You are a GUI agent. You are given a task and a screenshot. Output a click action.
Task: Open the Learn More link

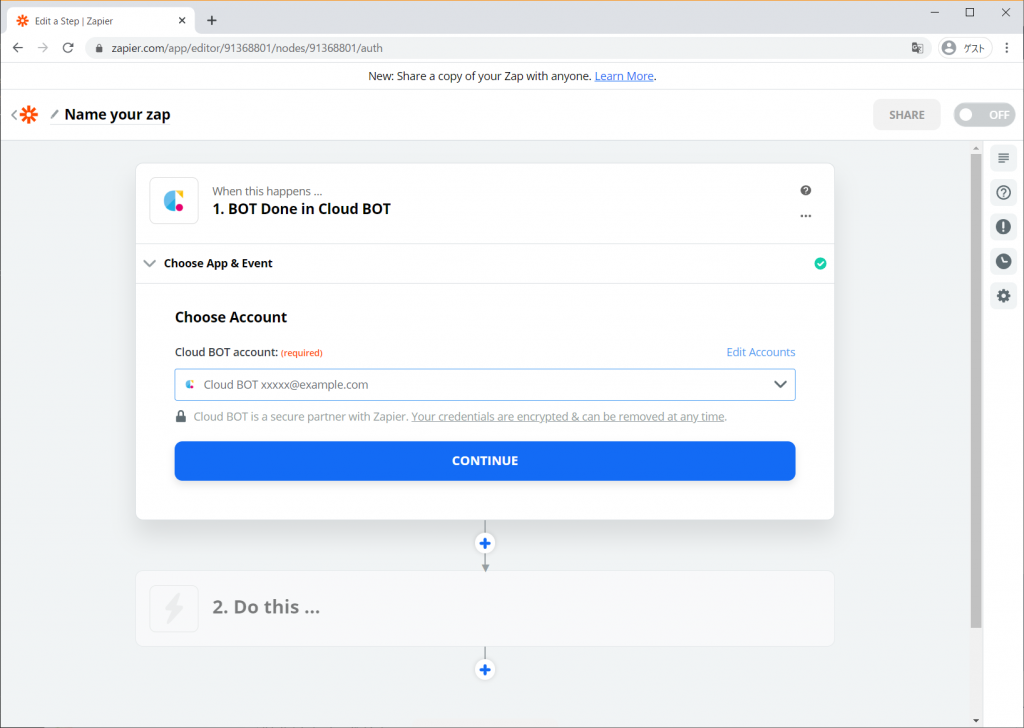pos(624,76)
